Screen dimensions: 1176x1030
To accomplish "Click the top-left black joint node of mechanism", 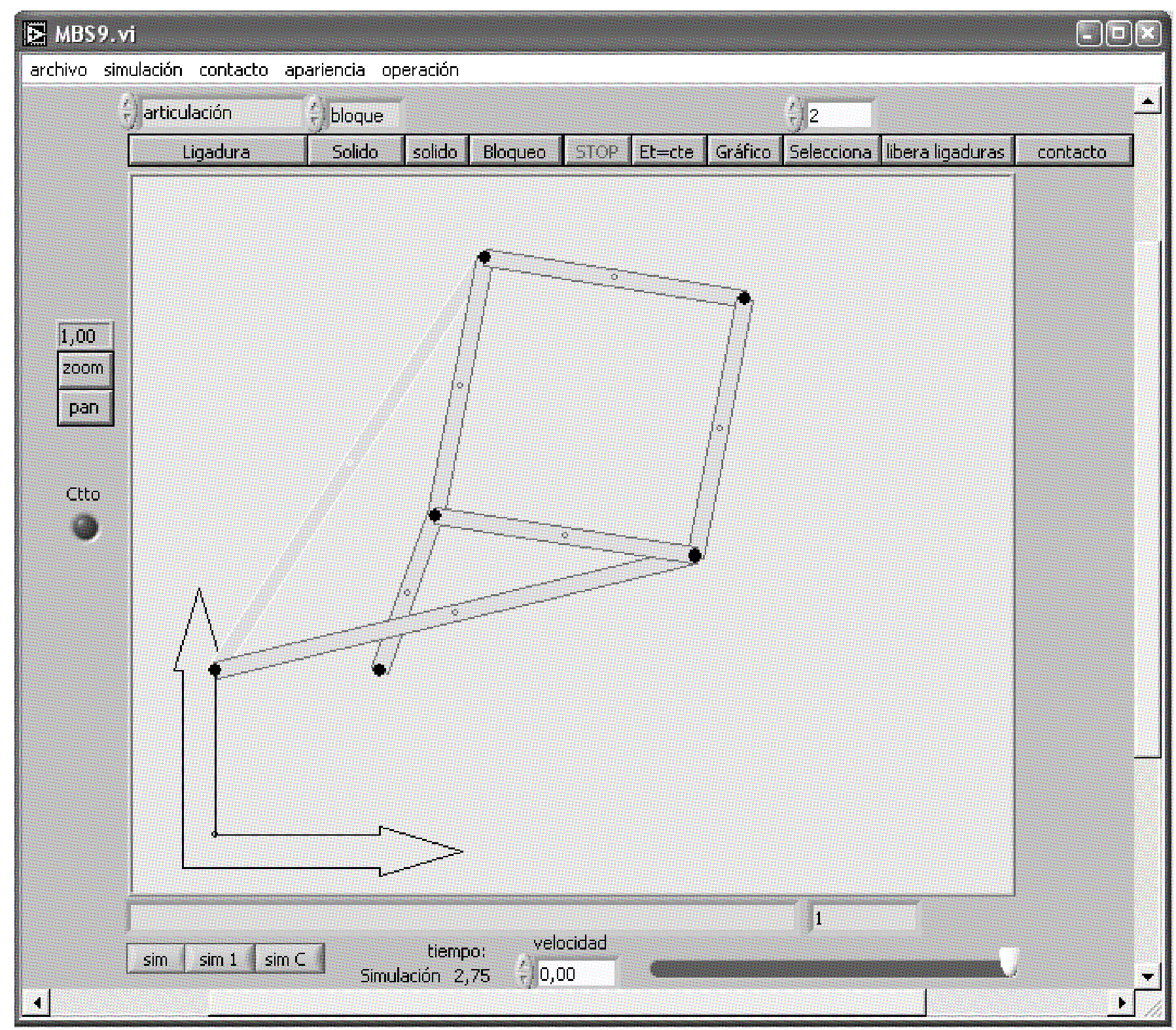I will 484,257.
